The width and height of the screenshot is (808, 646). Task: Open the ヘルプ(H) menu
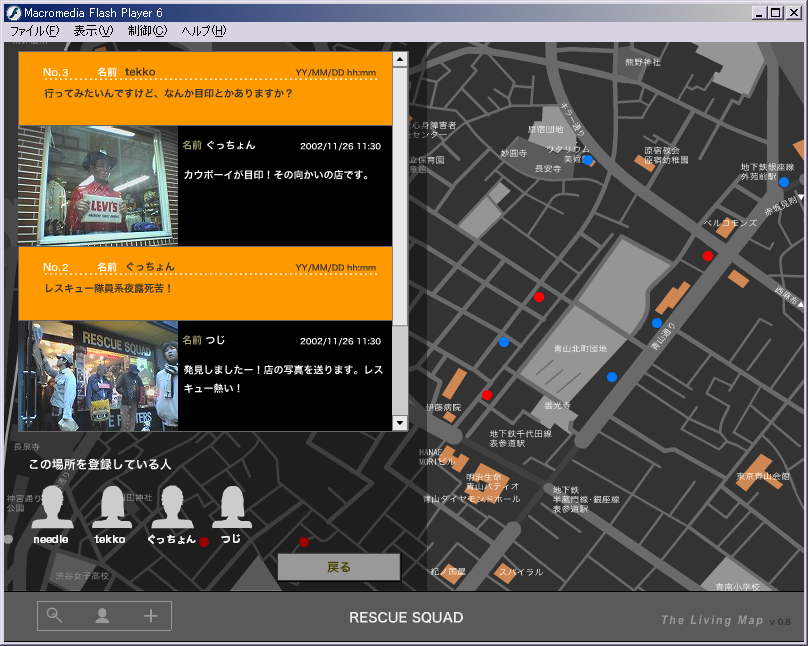coord(203,31)
